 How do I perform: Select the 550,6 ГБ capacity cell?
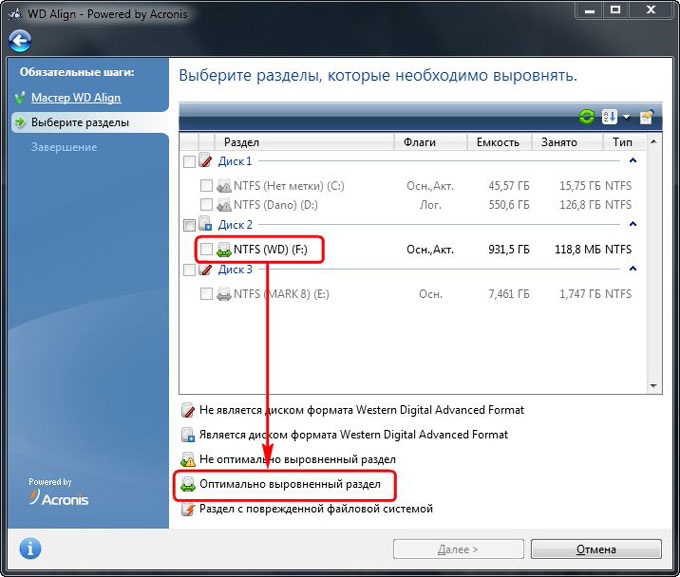(509, 205)
